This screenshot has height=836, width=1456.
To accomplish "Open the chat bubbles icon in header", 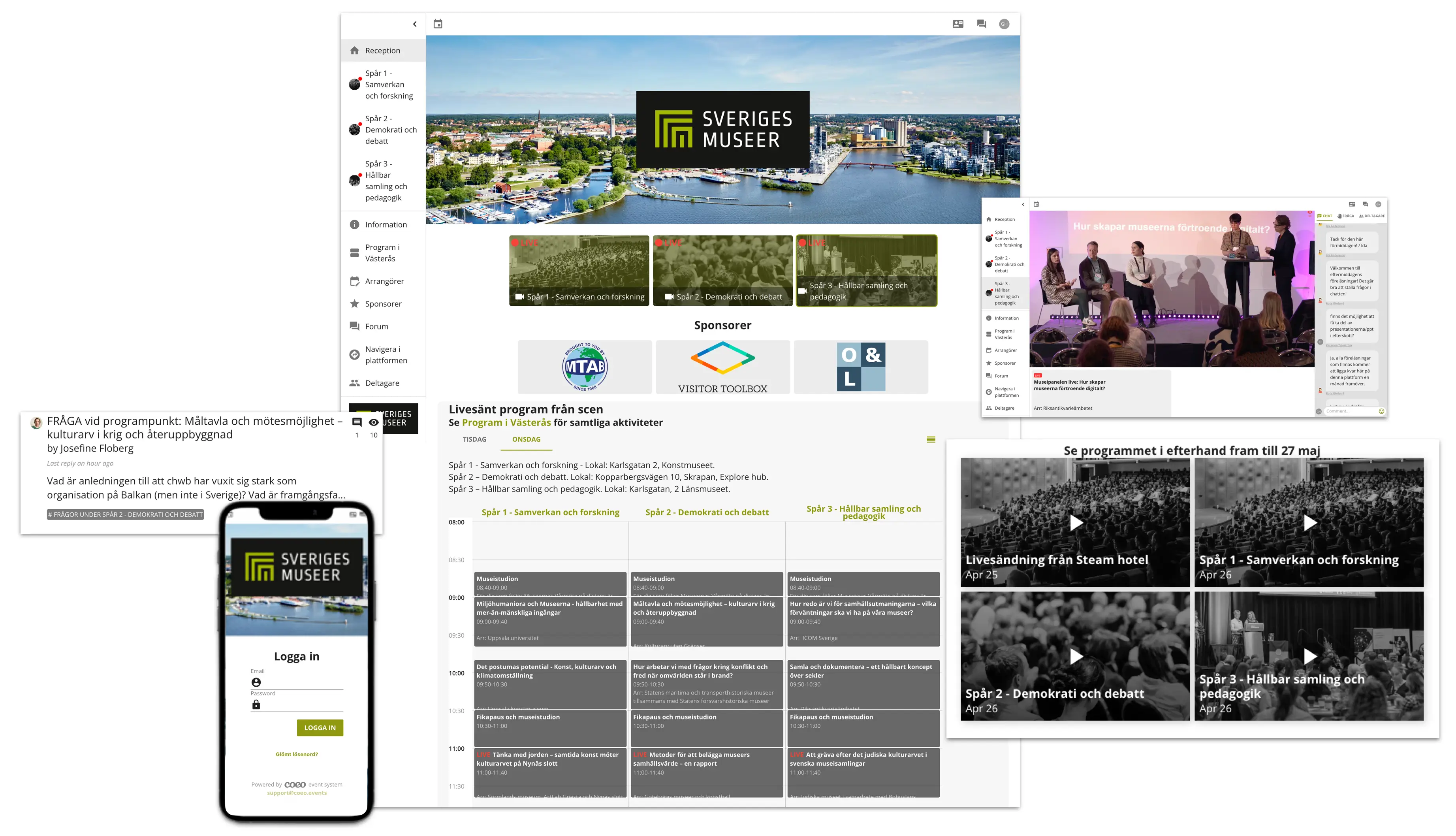I will pyautogui.click(x=981, y=24).
